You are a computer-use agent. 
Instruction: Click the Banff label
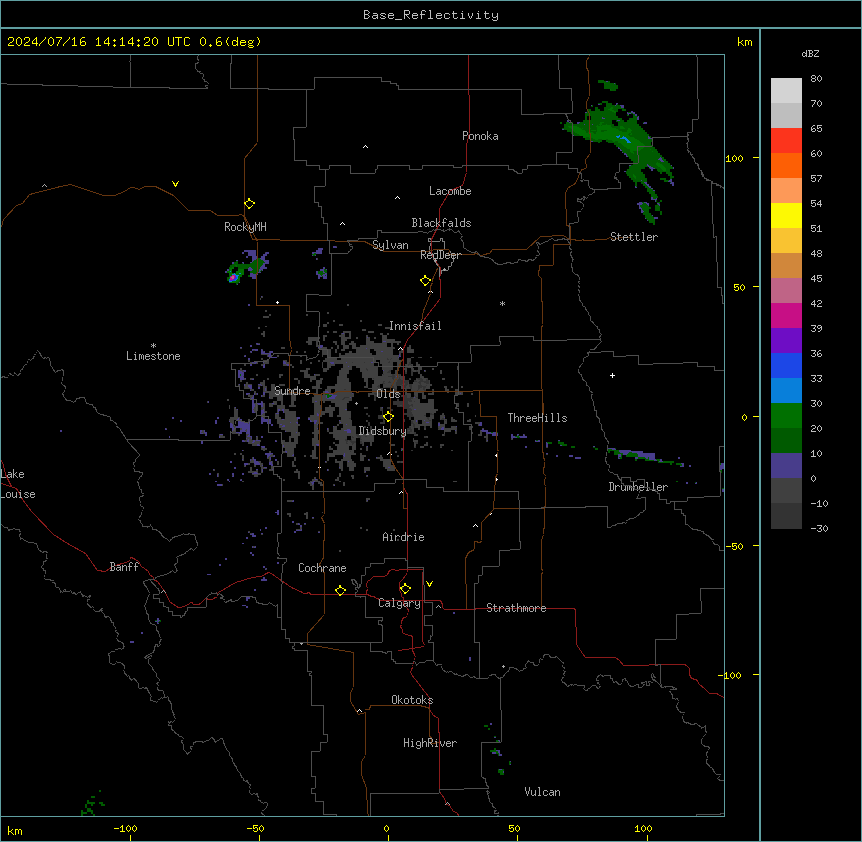(124, 567)
